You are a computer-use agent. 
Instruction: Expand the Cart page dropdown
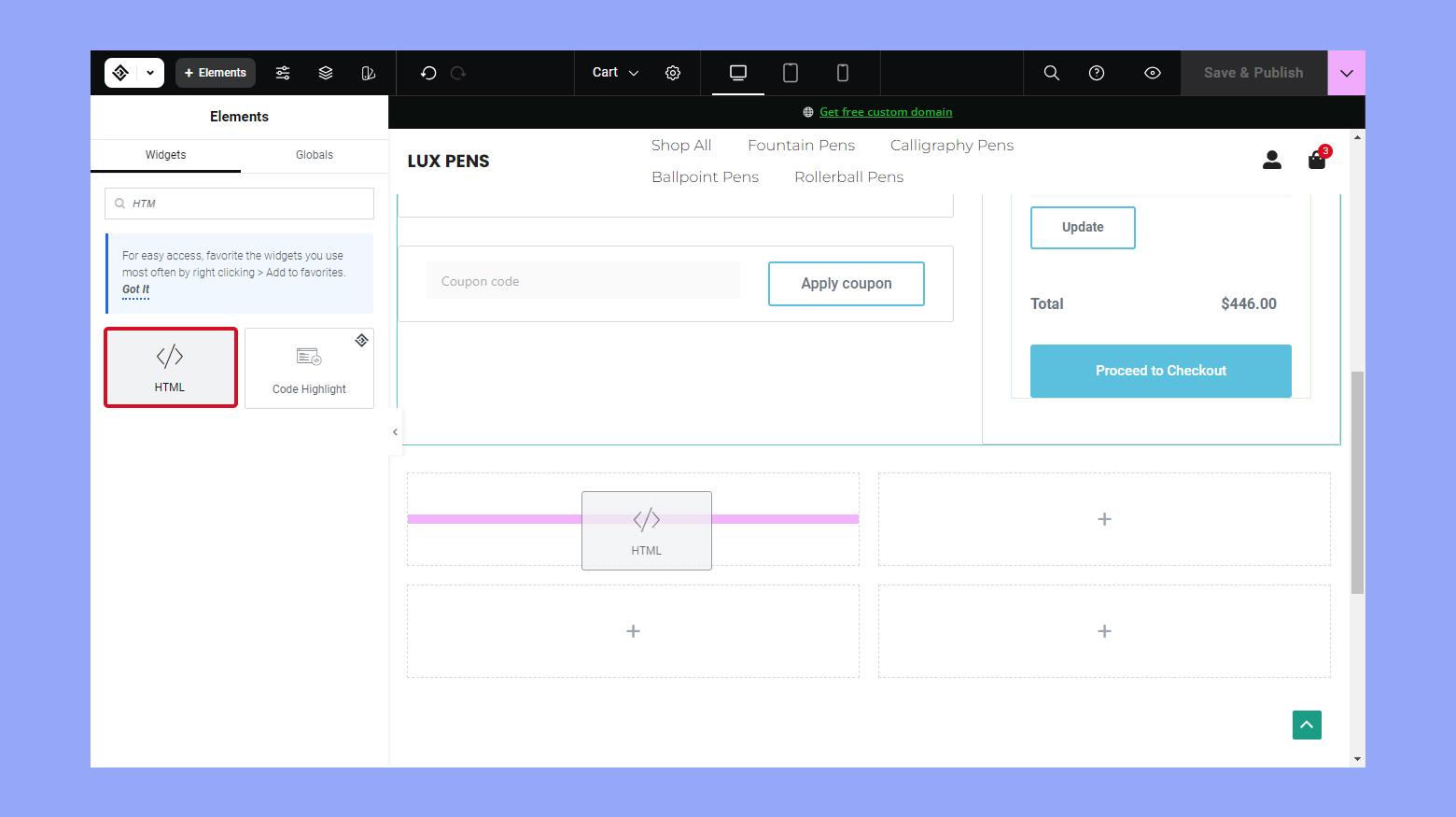coord(615,73)
